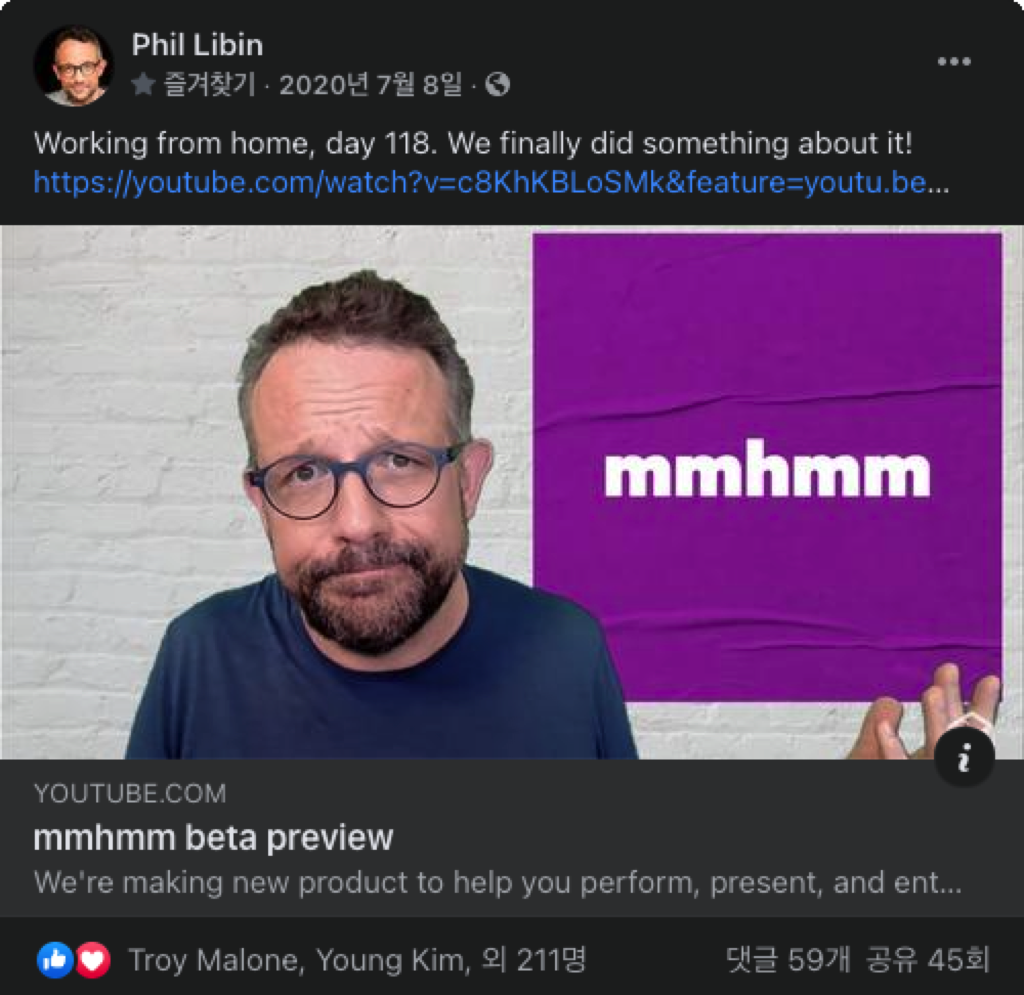1024x995 pixels.
Task: View the 공유 45회 shares list
Action: click(x=927, y=960)
